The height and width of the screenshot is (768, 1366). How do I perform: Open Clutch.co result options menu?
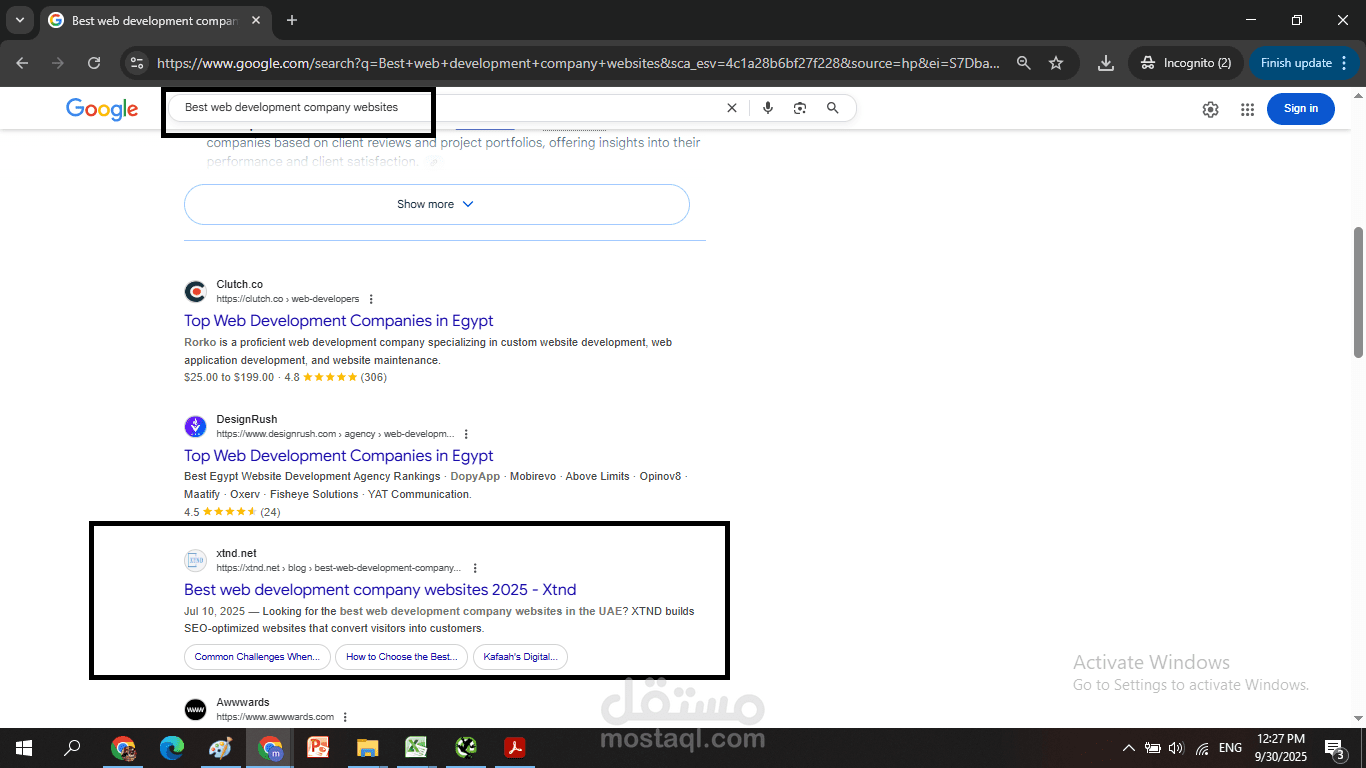(x=371, y=299)
